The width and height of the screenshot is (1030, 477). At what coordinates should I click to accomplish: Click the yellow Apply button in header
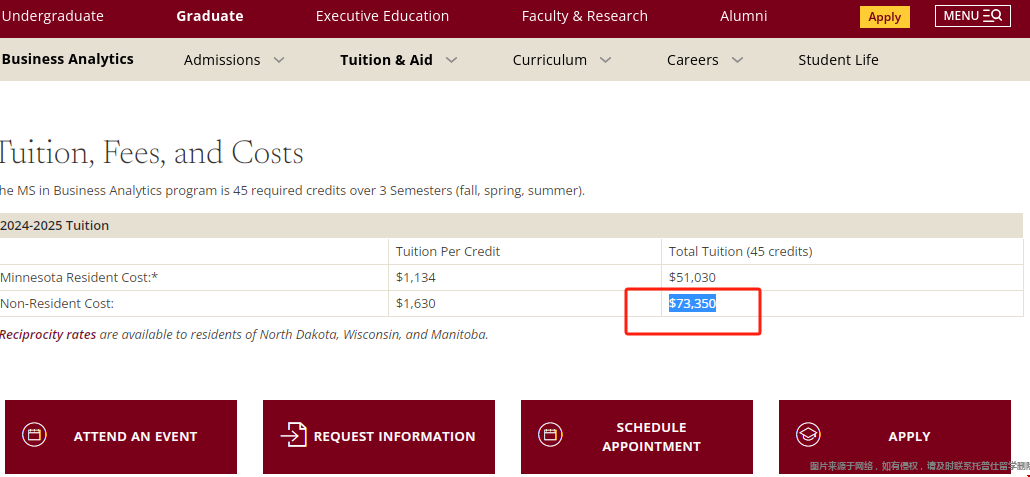coord(885,17)
